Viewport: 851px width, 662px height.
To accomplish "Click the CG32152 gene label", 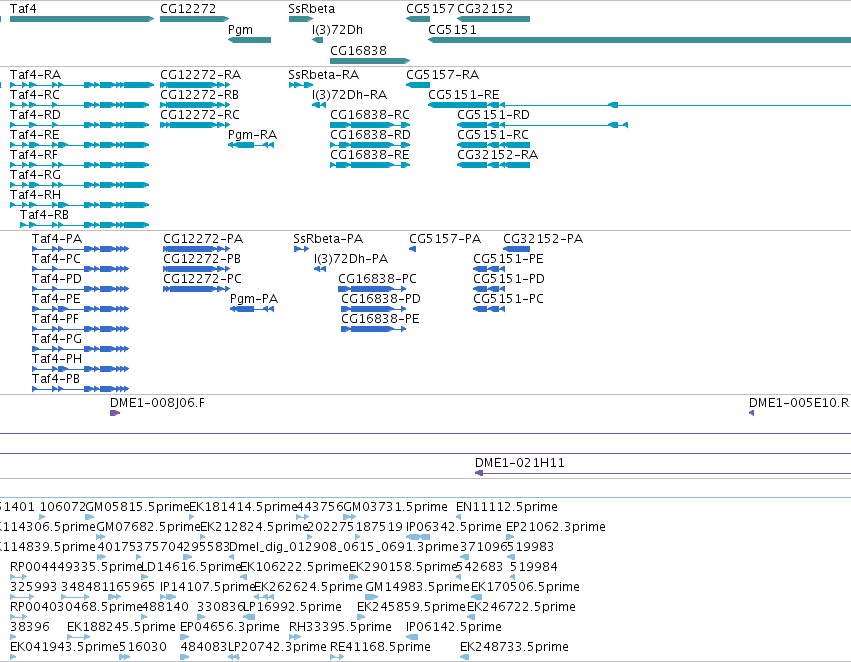I will [485, 9].
